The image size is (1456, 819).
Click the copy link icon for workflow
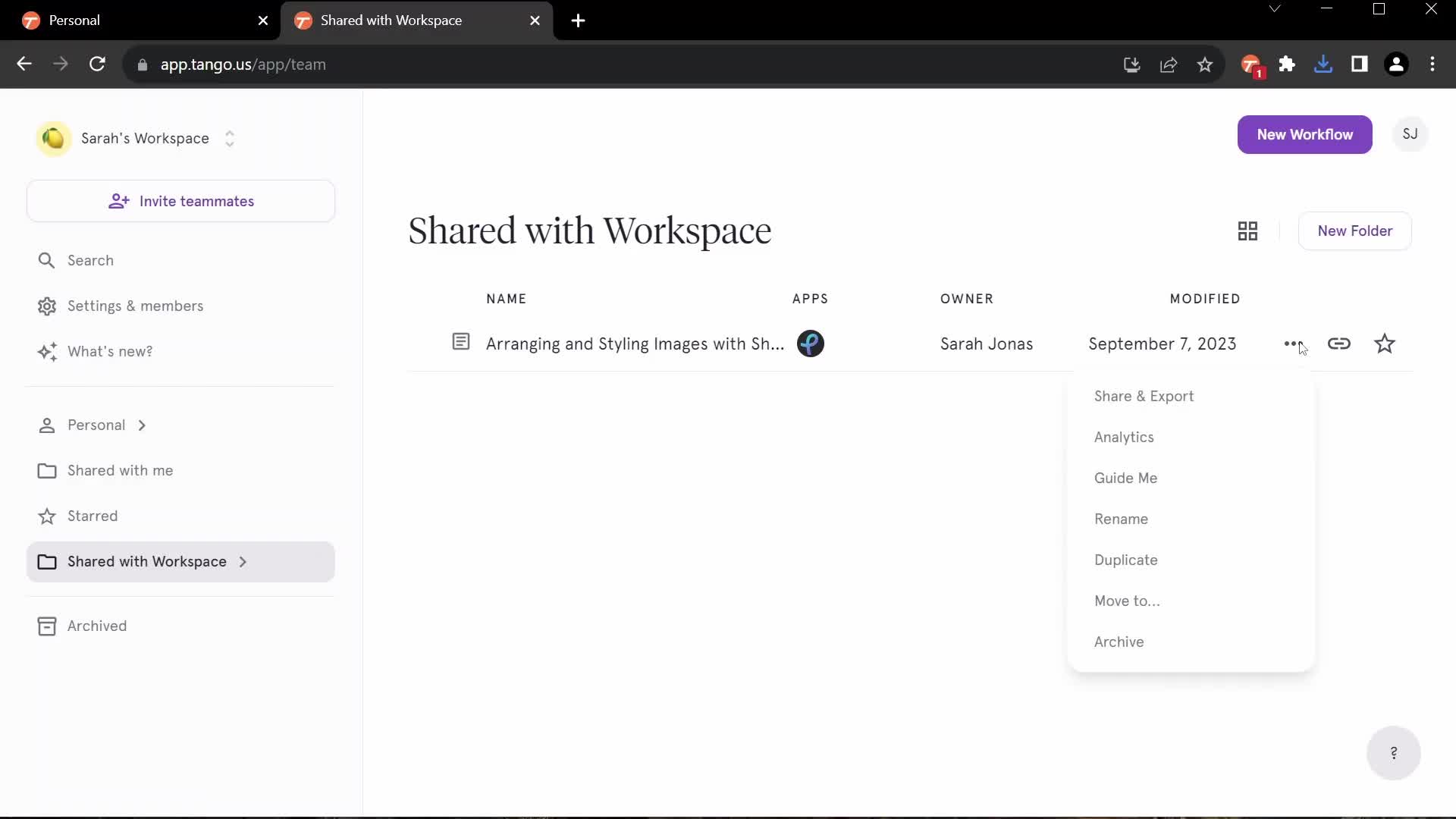click(x=1339, y=343)
